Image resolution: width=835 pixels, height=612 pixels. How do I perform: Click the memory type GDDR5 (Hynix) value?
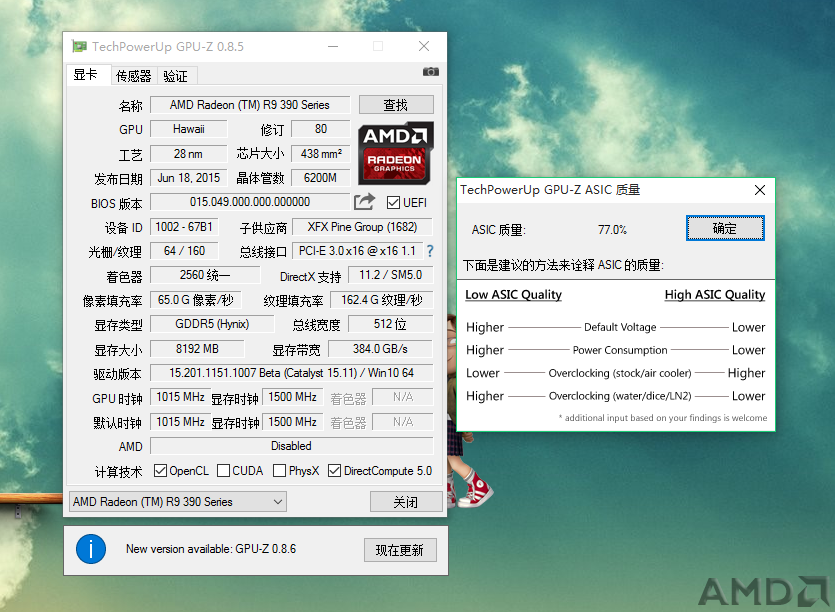[212, 324]
